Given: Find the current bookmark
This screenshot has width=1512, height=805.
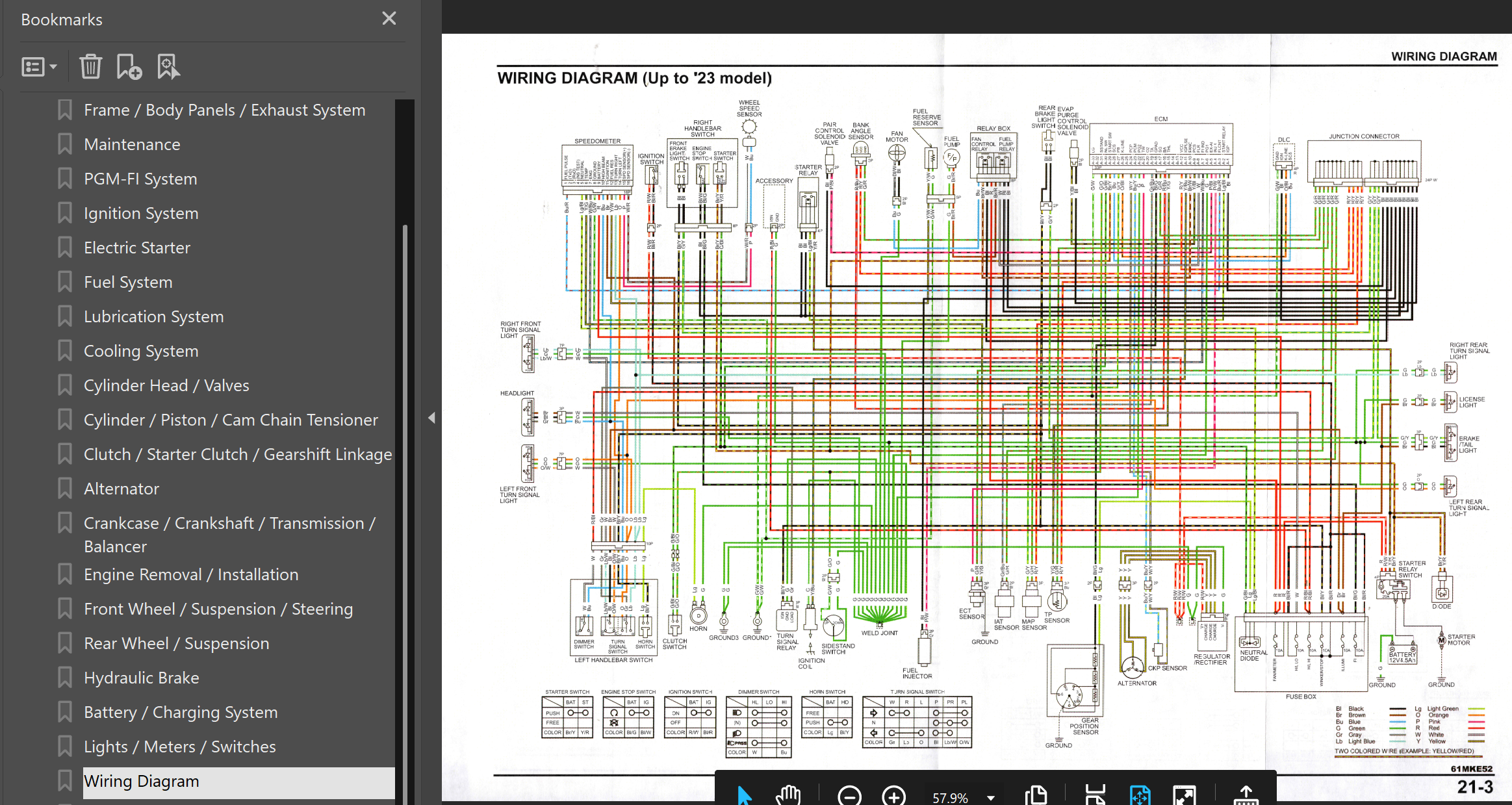Looking at the screenshot, I should tap(168, 66).
